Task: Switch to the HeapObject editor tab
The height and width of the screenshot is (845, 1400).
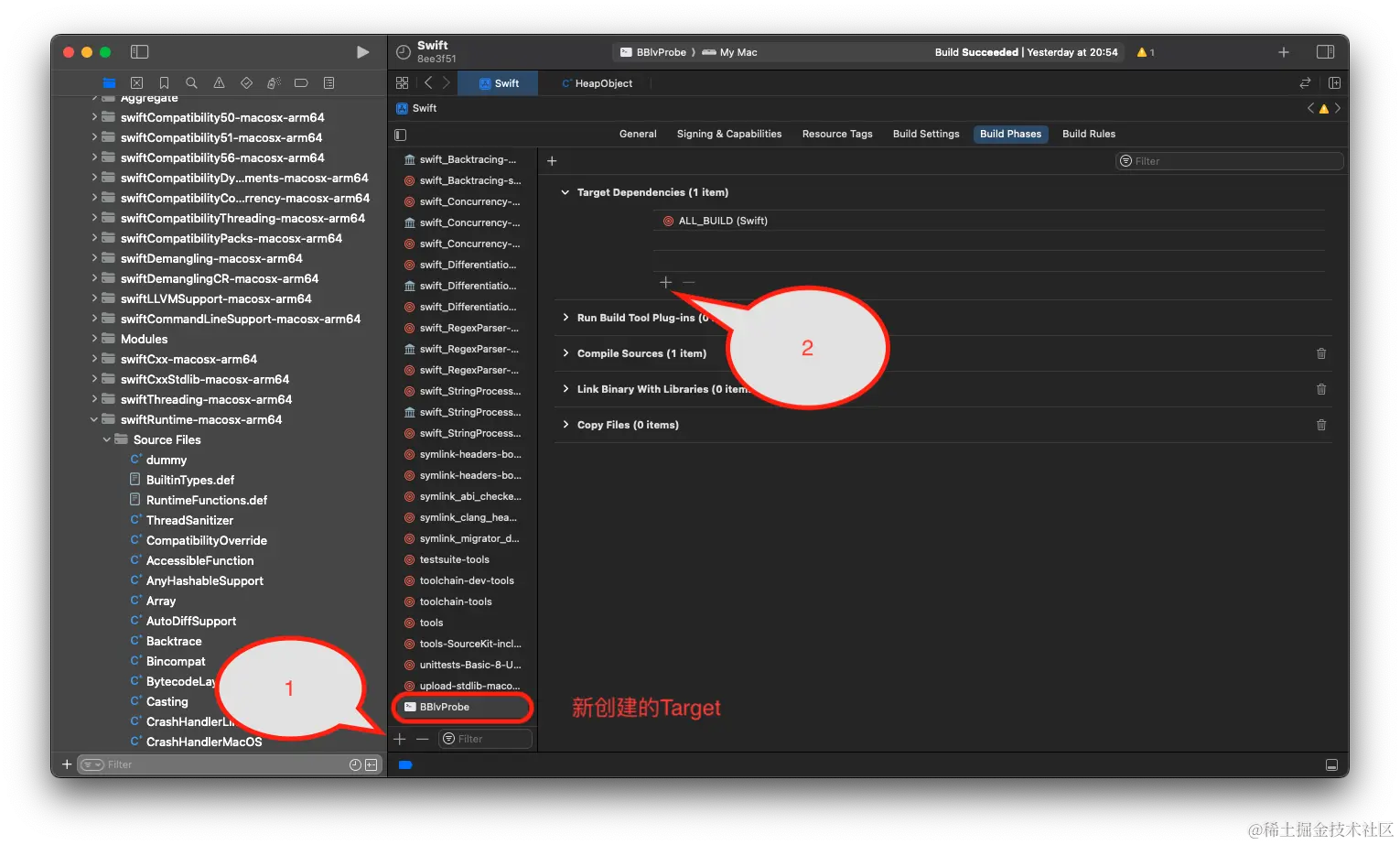Action: pyautogui.click(x=597, y=83)
